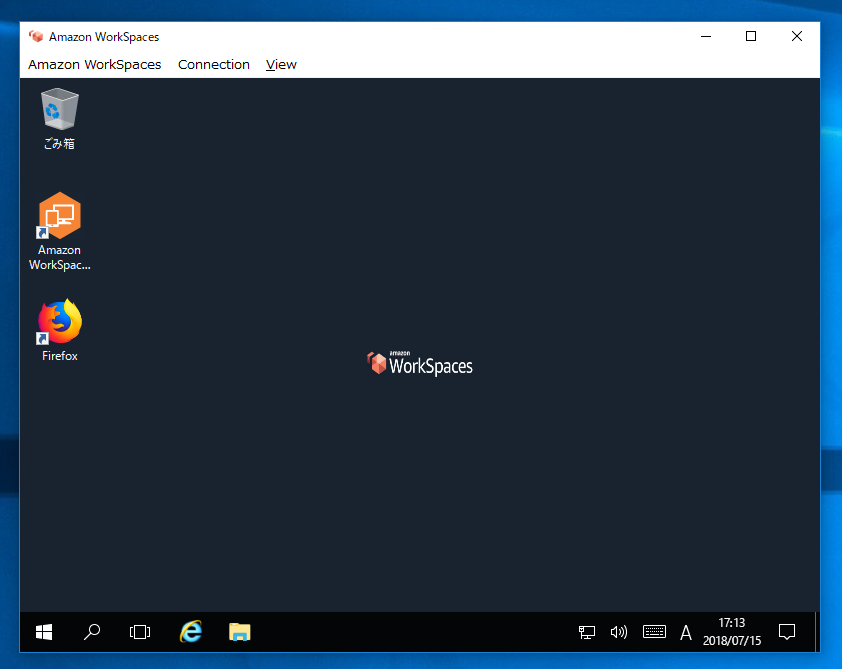The width and height of the screenshot is (842, 669).
Task: Click the Amazon WorkSpaces menu bar entry
Action: coord(94,64)
